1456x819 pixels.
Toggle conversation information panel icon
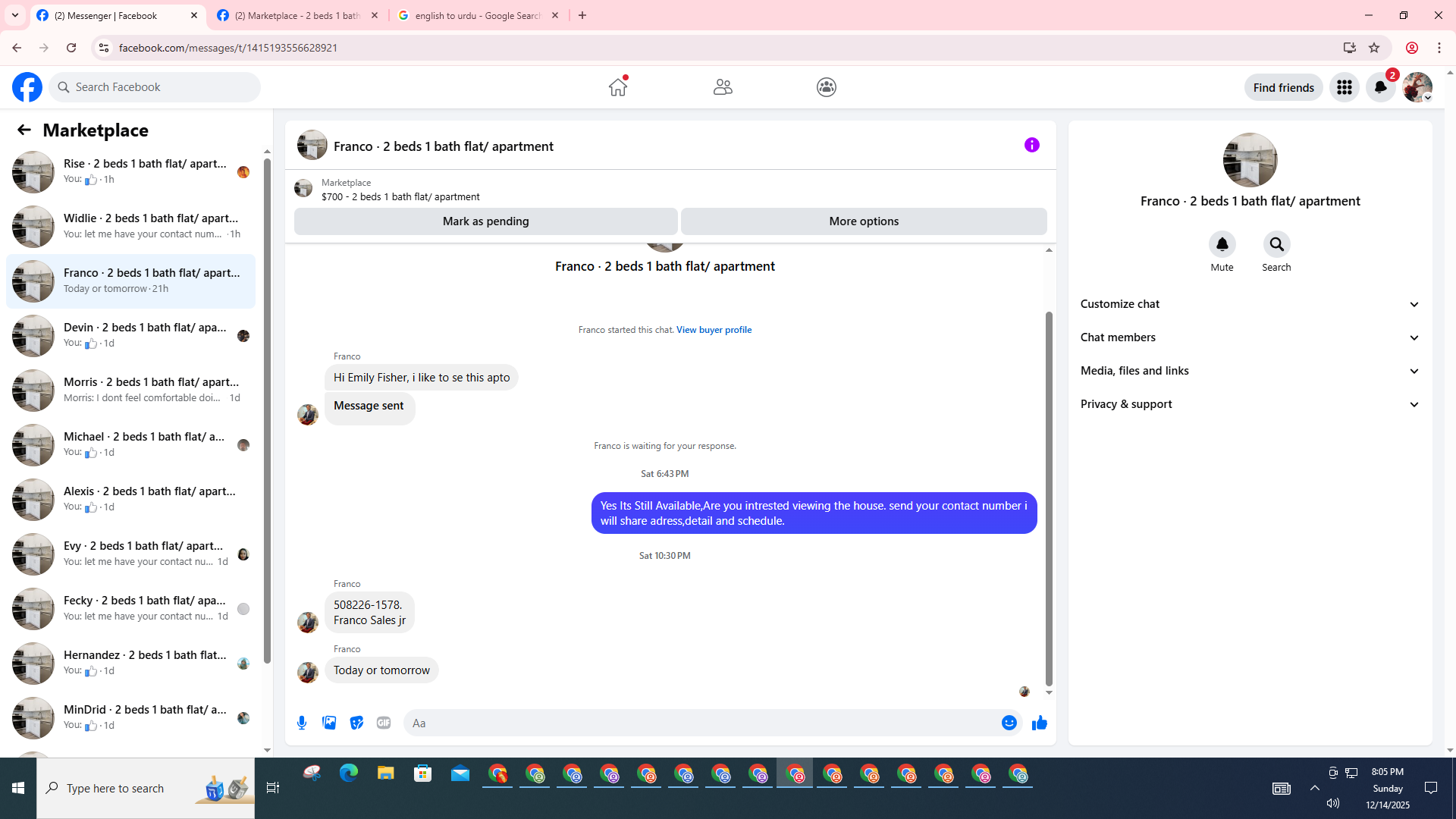tap(1031, 145)
